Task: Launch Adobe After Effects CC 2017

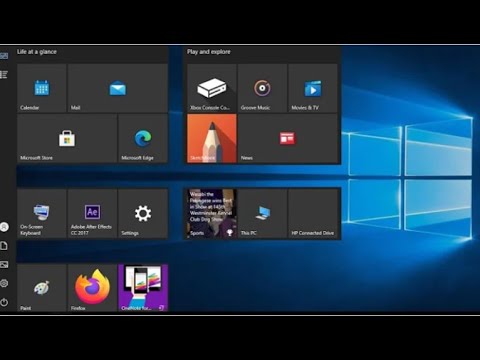Action: click(92, 214)
